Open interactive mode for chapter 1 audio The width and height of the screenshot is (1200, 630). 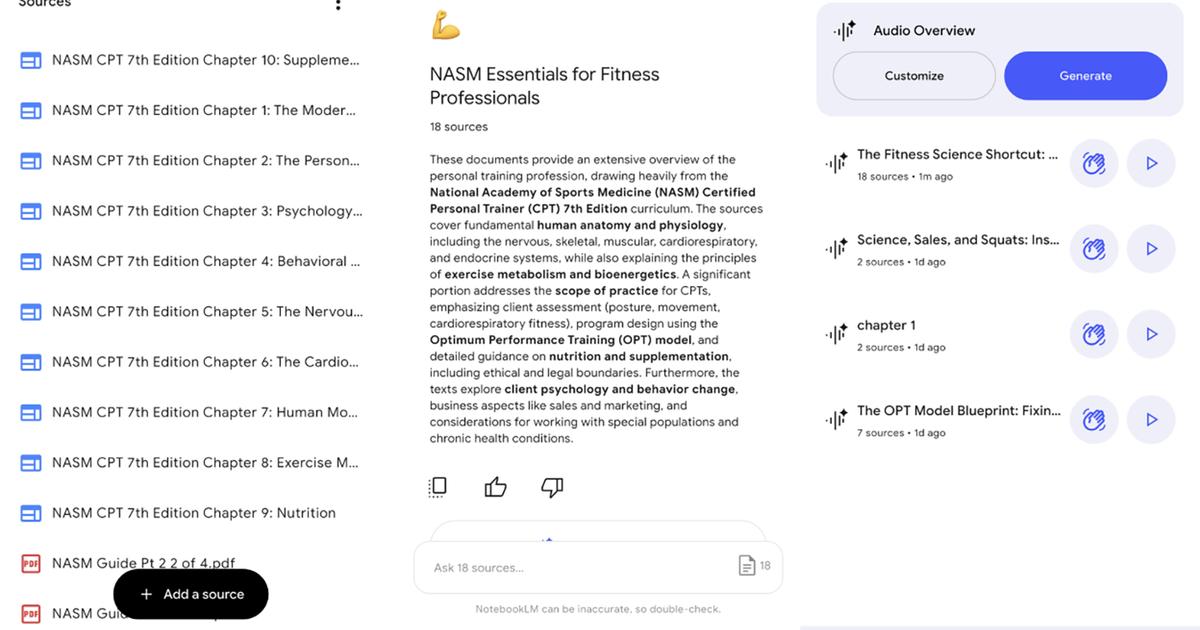tap(1094, 334)
